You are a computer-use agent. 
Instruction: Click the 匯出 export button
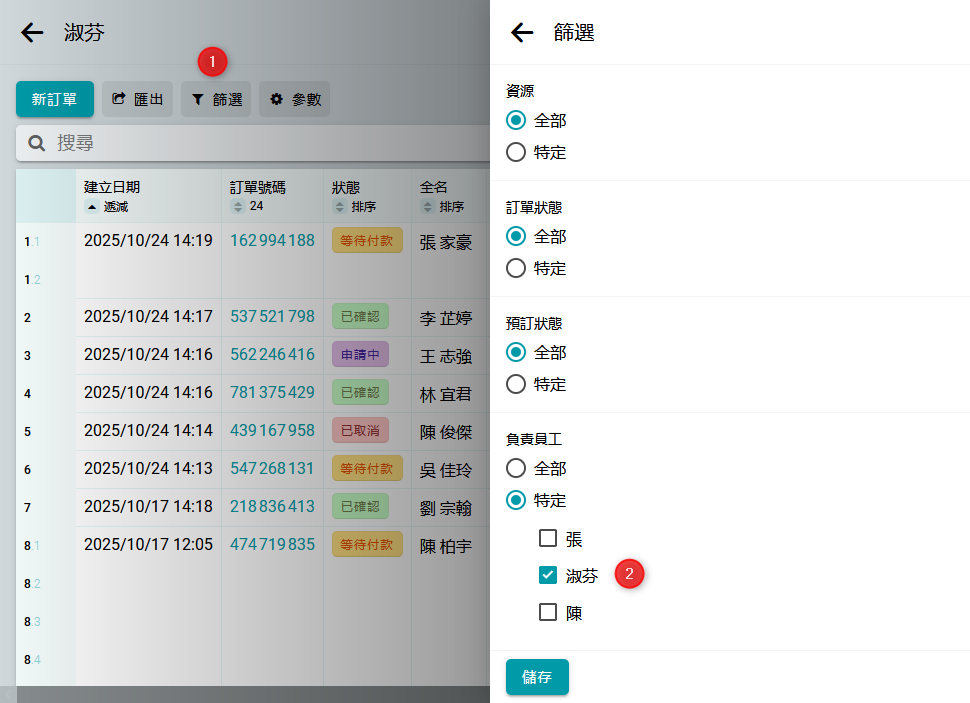point(138,99)
